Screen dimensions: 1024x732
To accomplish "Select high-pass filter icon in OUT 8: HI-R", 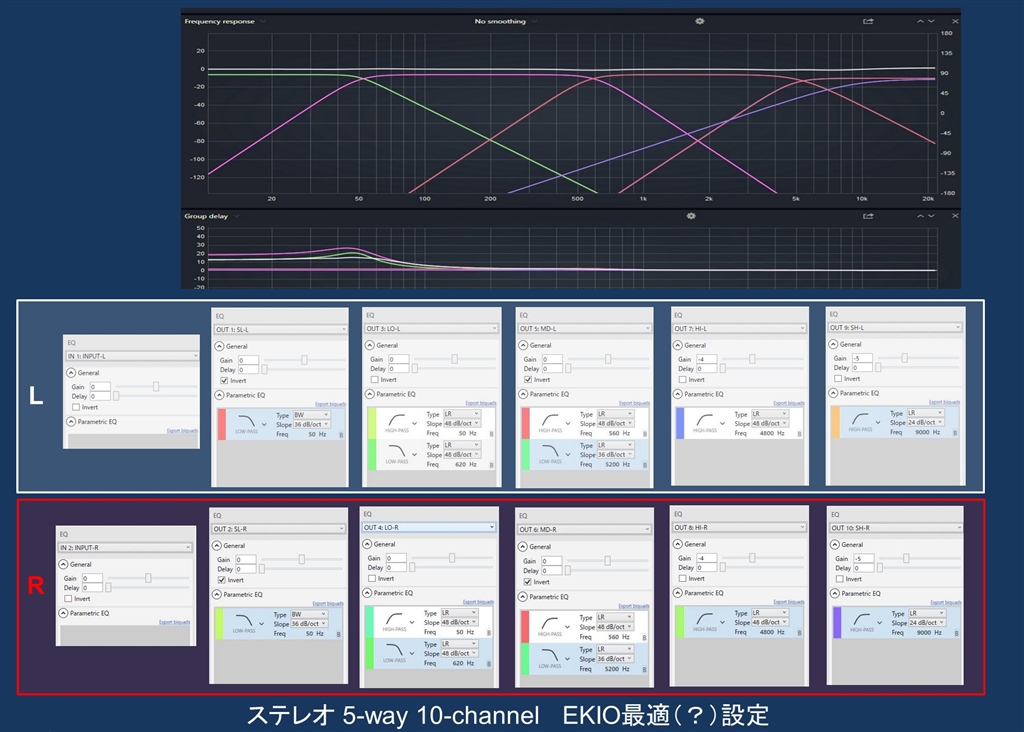I will pos(705,618).
